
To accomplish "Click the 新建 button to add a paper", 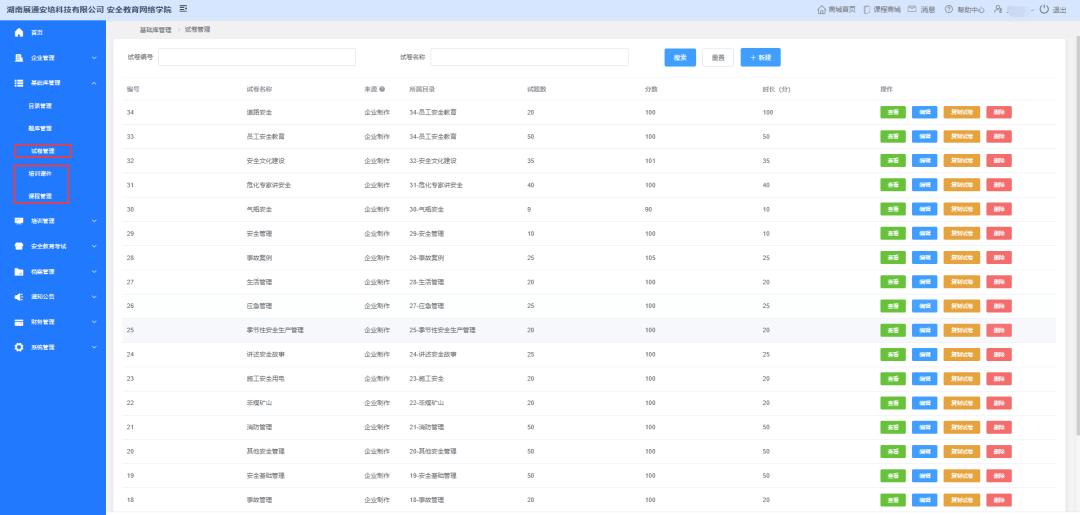I will click(760, 57).
